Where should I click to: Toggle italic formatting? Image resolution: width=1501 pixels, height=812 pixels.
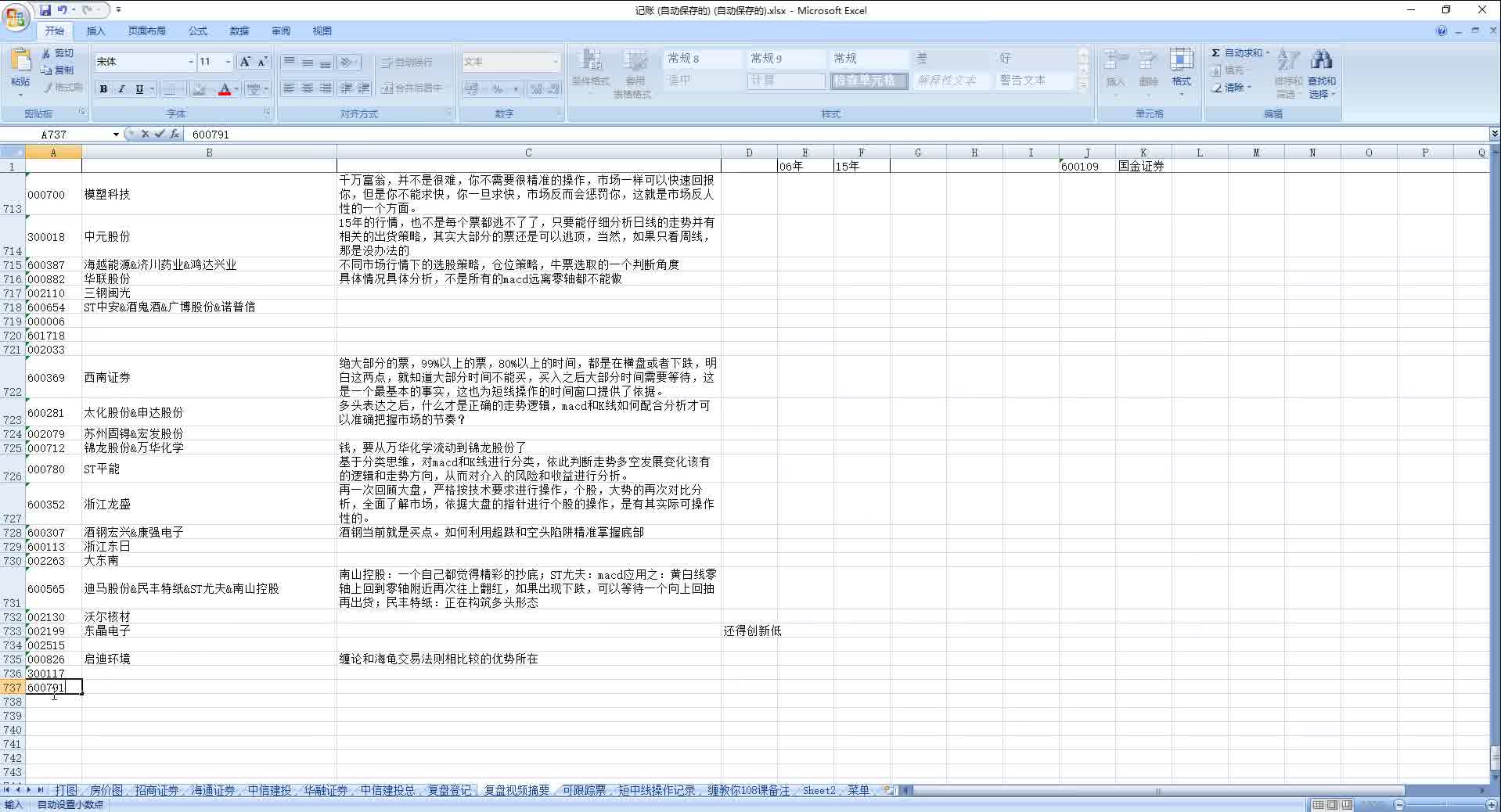[x=121, y=89]
